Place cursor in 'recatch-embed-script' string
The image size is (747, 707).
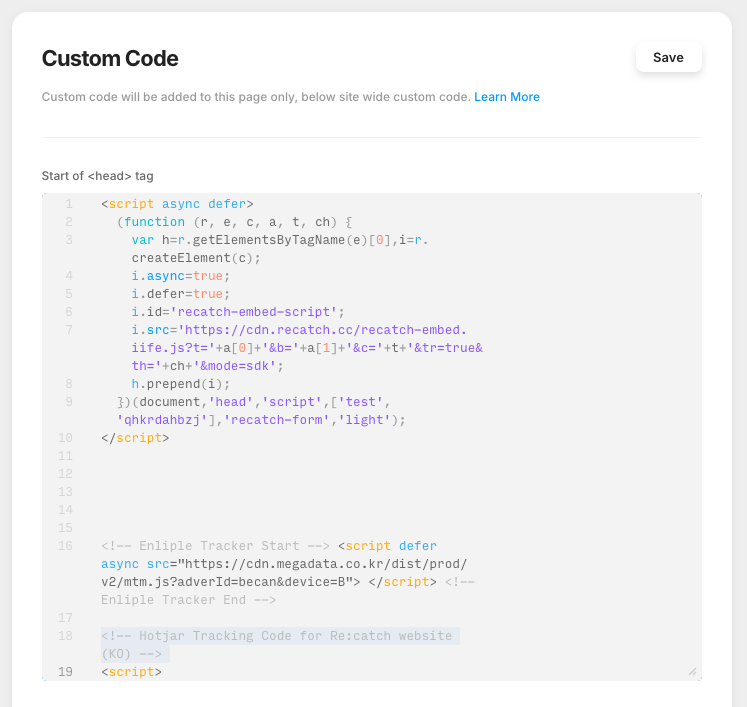coord(257,312)
